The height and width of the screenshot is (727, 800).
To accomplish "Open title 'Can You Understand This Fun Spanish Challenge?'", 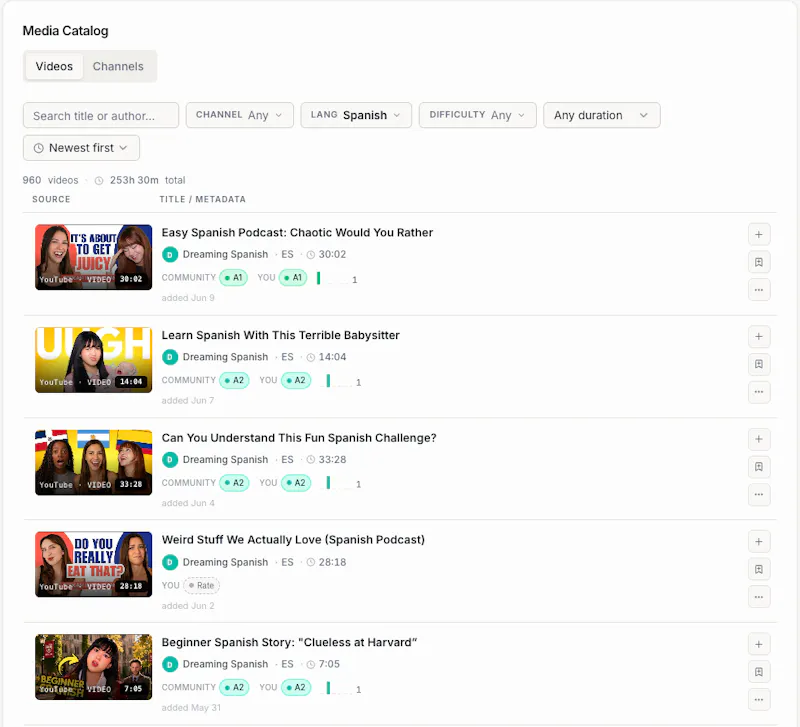I will [299, 438].
